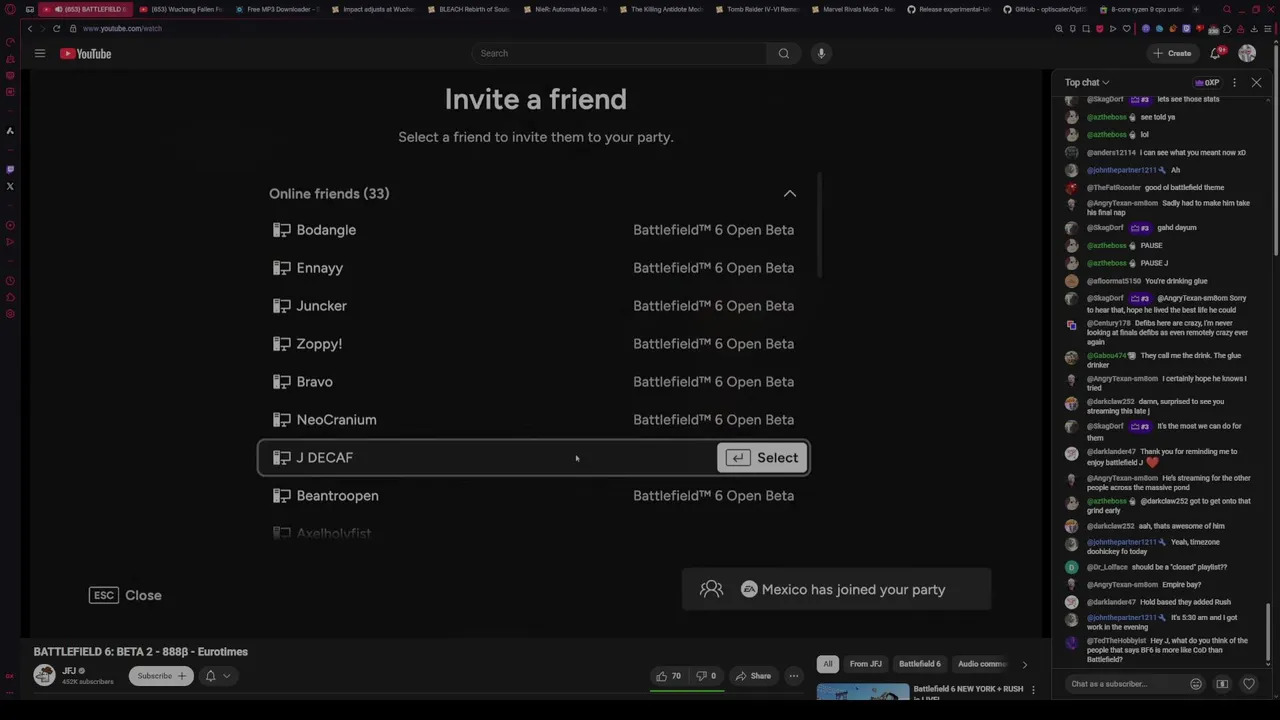Screen dimensions: 1280x720
Task: Open subscription notification bell dropdown
Action: tap(218, 676)
